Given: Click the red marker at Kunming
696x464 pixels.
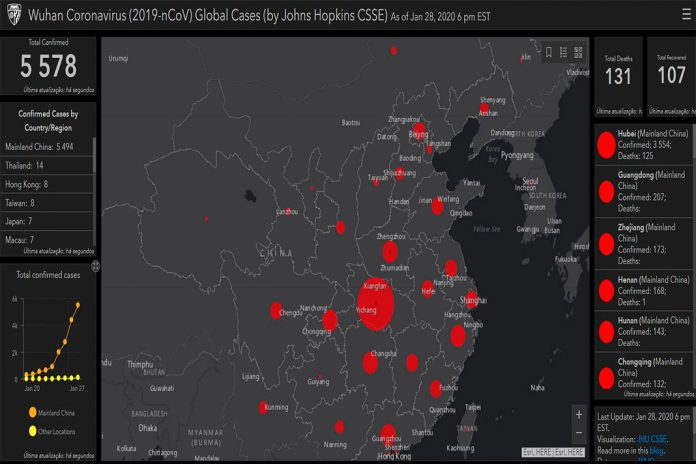Looking at the screenshot, I should (x=263, y=408).
